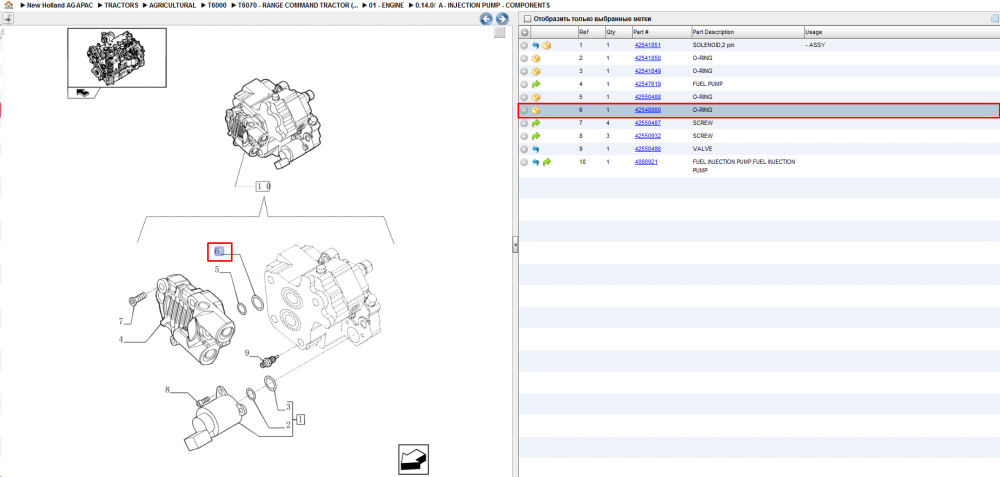Screen dimensions: 1000x477
Task: Click the '- ASSY' usage cell
Action: [816, 45]
